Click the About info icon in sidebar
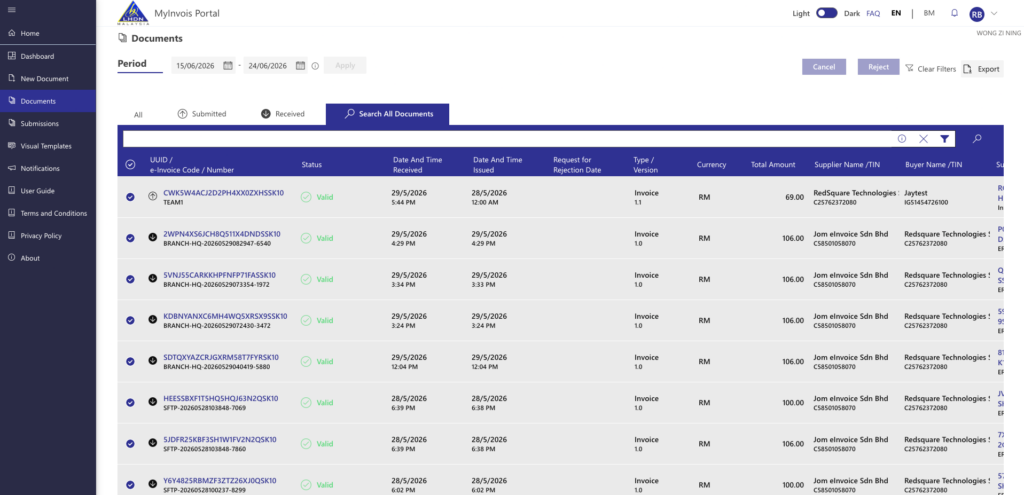 click(x=12, y=258)
